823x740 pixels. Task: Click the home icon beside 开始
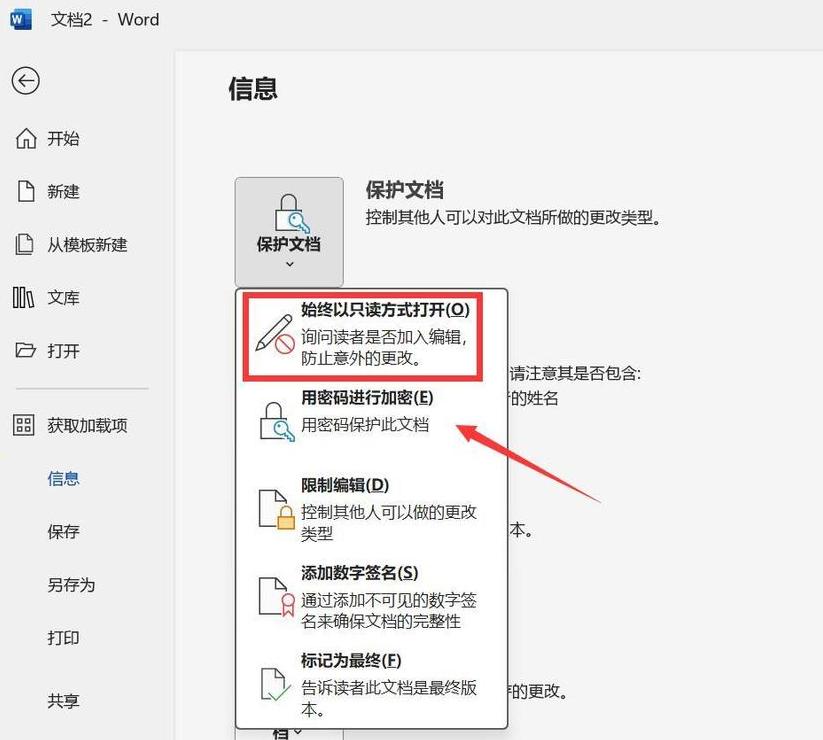(x=26, y=139)
